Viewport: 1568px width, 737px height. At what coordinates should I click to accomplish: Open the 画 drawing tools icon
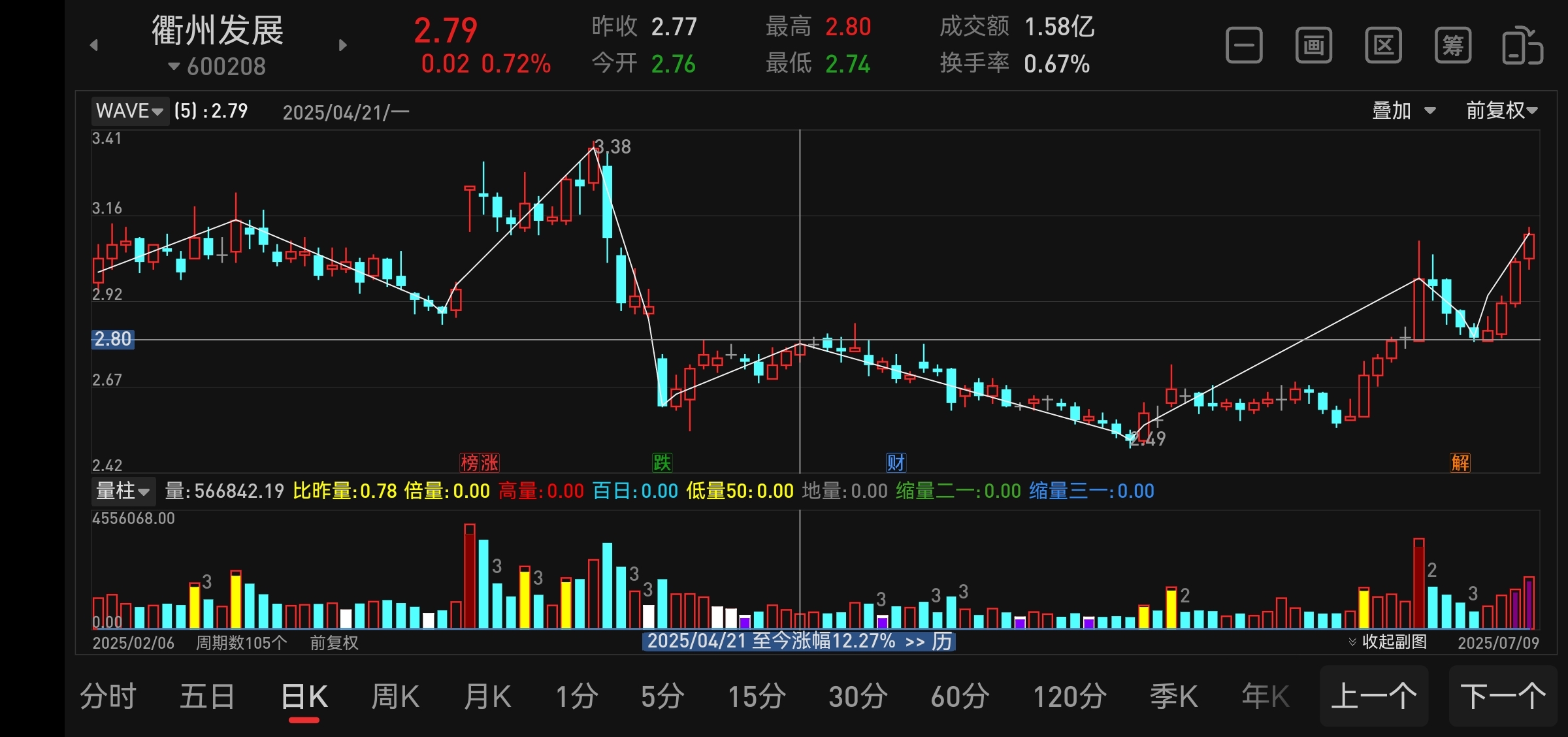click(1314, 46)
